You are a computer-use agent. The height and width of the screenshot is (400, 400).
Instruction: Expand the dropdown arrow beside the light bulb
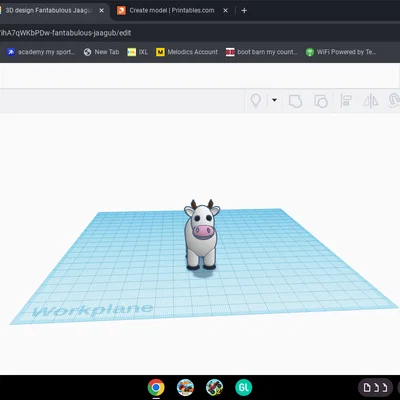point(274,100)
